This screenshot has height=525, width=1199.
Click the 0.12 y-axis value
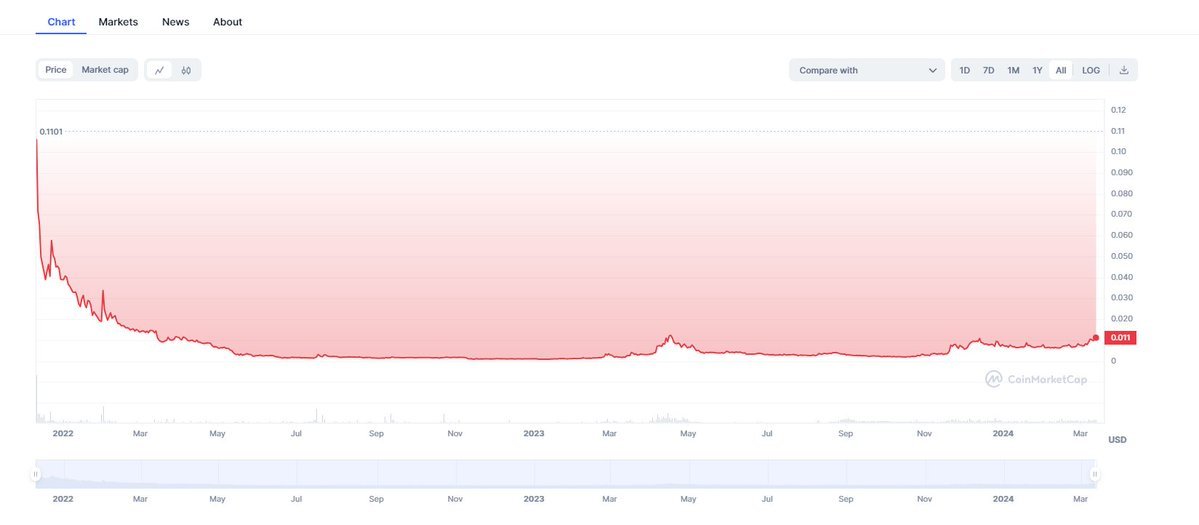pyautogui.click(x=1118, y=110)
